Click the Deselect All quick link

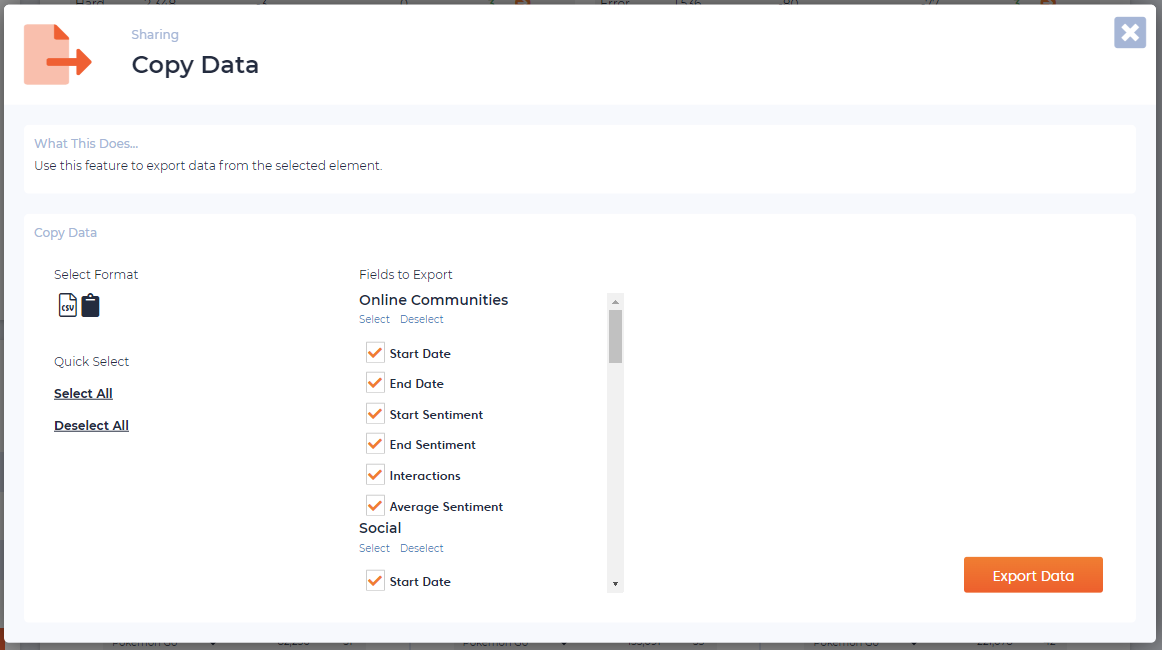pos(91,426)
